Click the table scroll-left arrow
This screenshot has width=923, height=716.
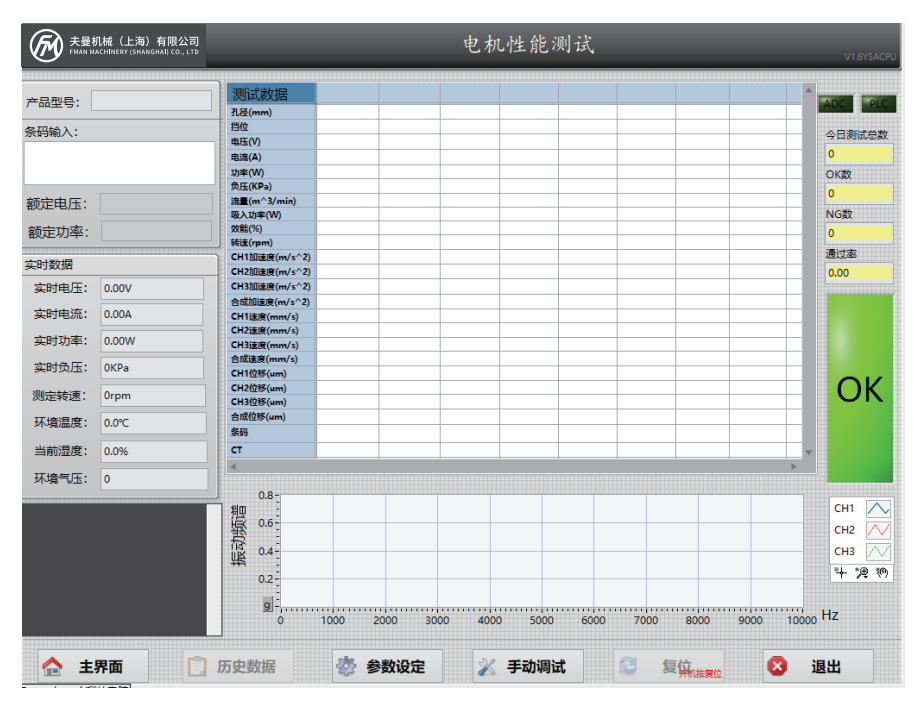(233, 466)
